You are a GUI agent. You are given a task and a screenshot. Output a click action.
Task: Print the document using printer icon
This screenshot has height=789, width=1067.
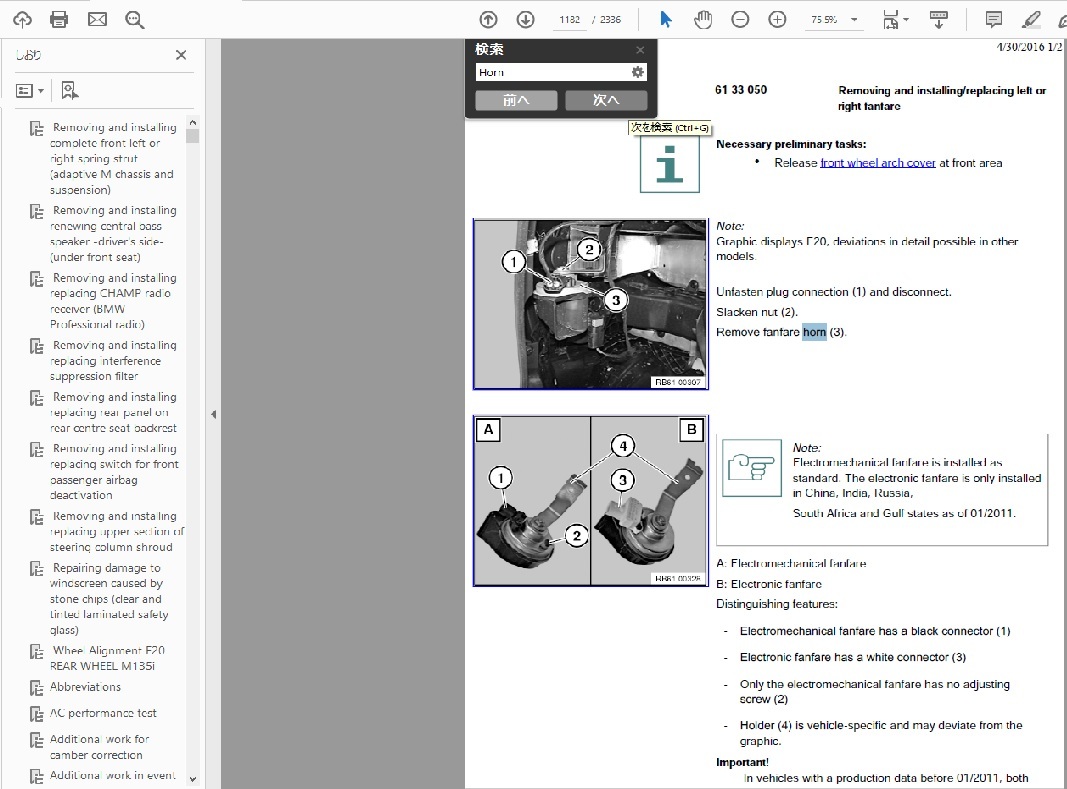tap(59, 20)
